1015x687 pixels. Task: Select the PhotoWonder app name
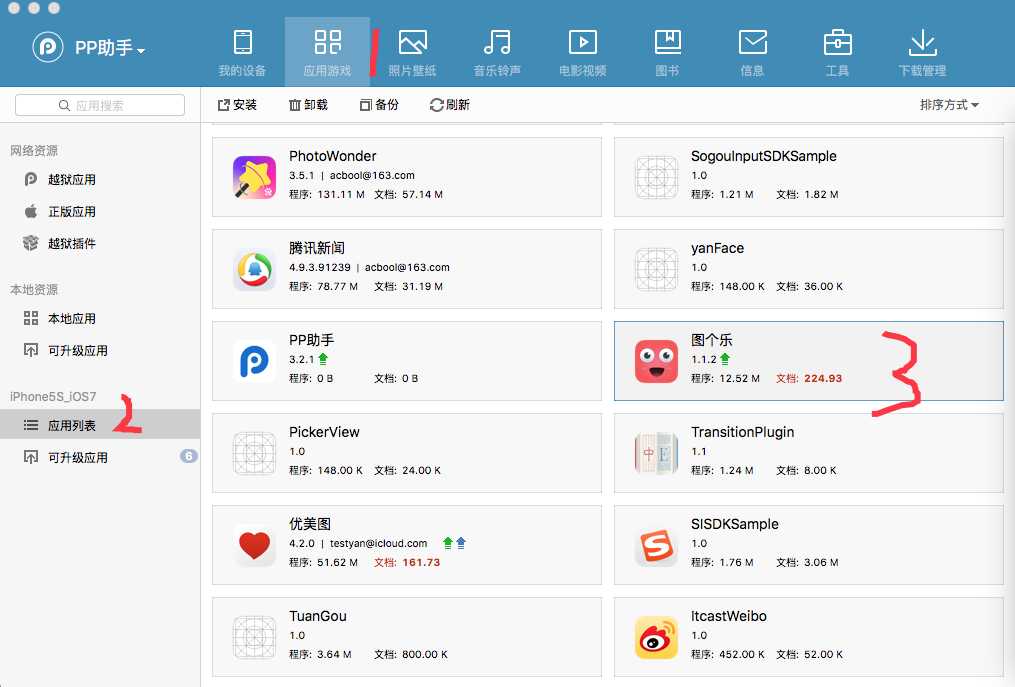333,156
